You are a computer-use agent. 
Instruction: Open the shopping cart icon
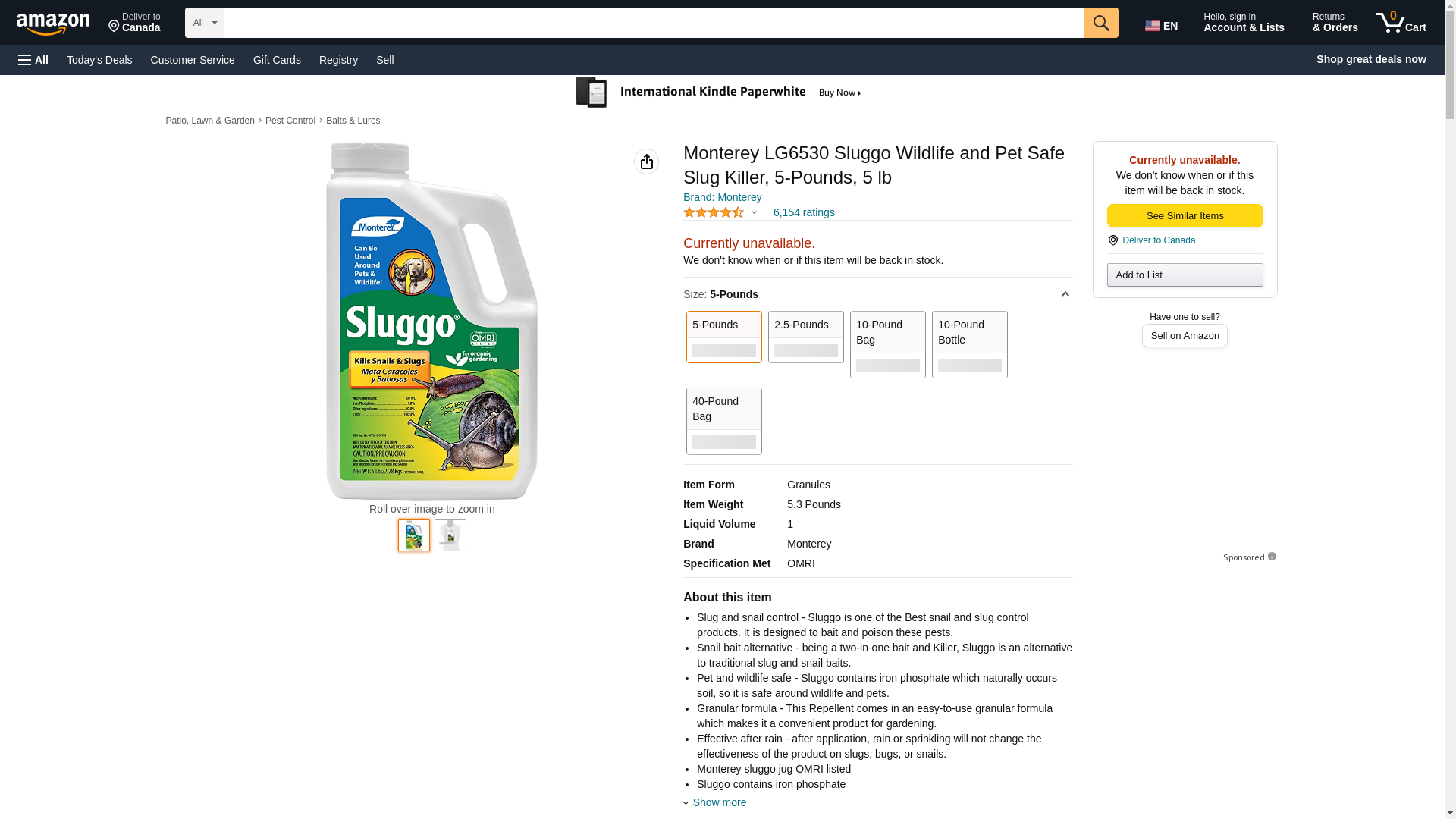point(1401,23)
